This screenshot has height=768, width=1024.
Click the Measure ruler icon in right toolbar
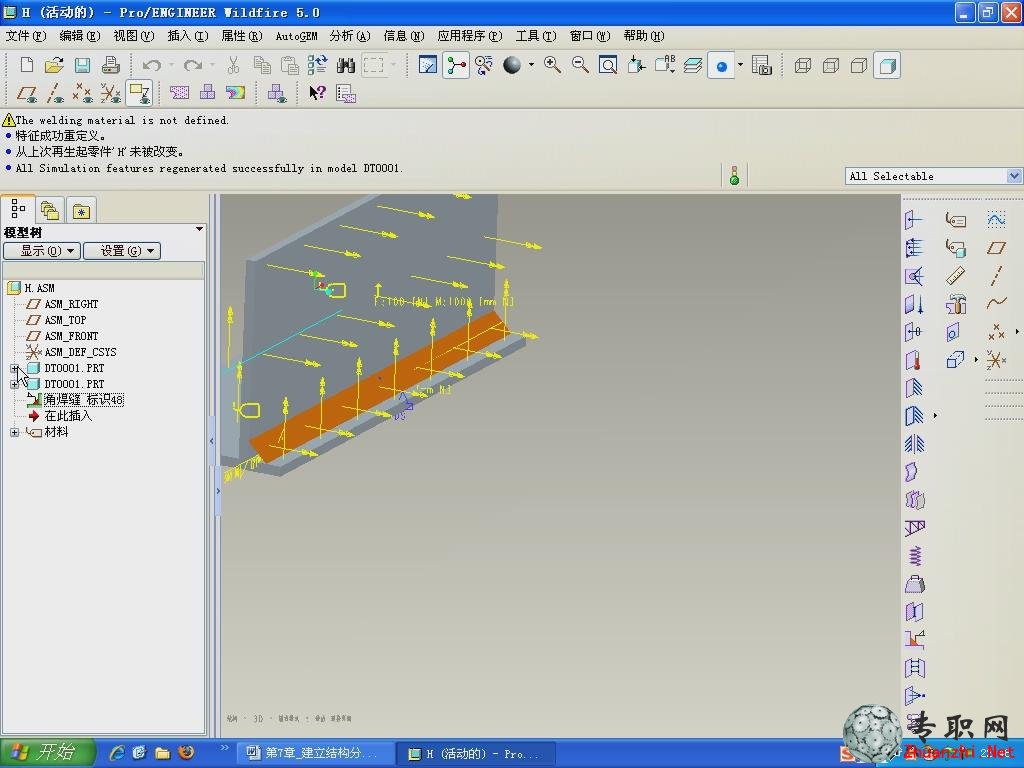click(955, 276)
